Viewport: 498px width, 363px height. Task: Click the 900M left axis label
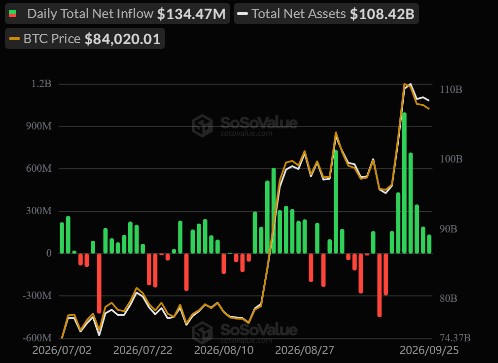click(39, 126)
